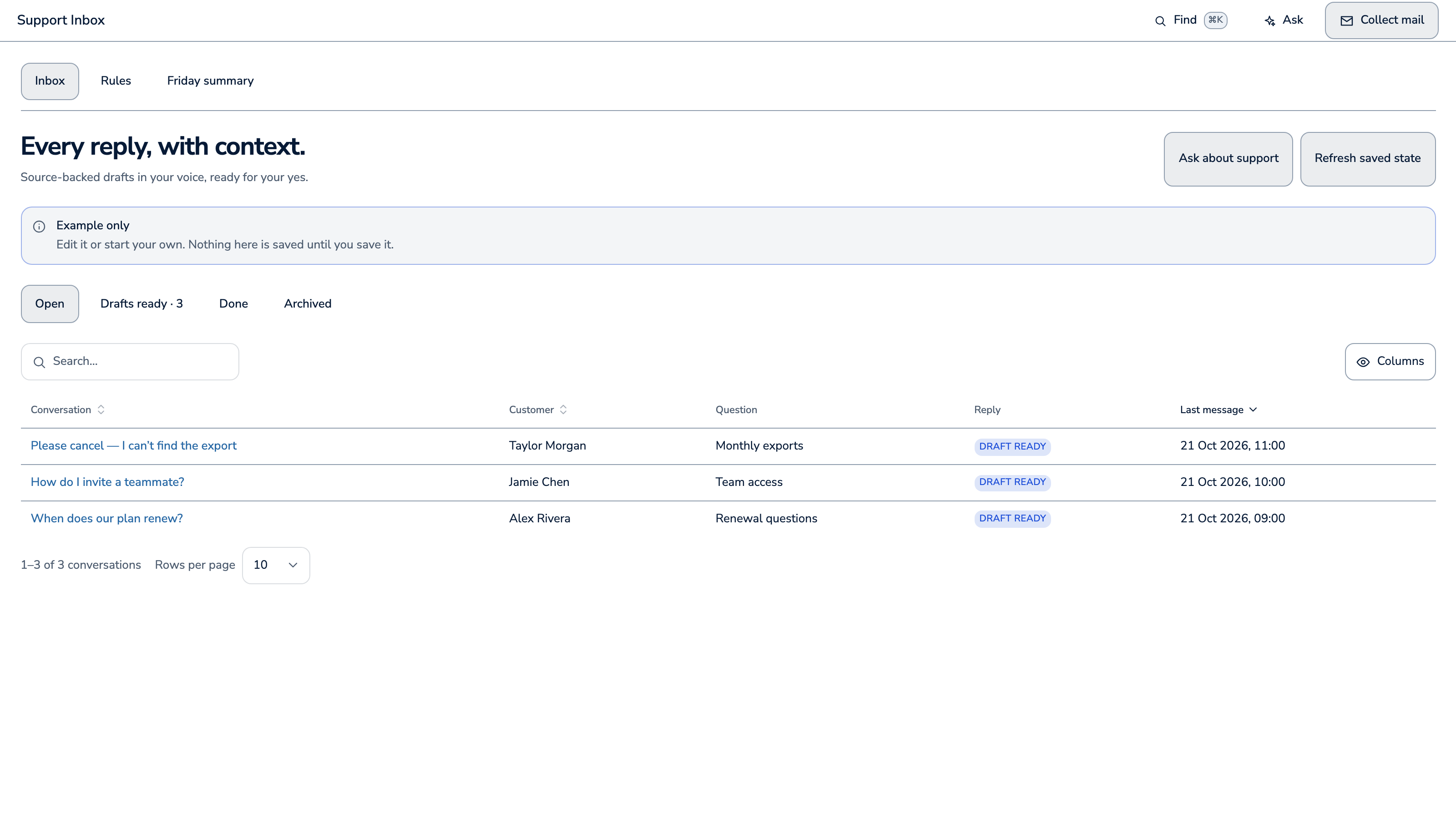
Task: View the Archived conversations tab
Action: 308,303
